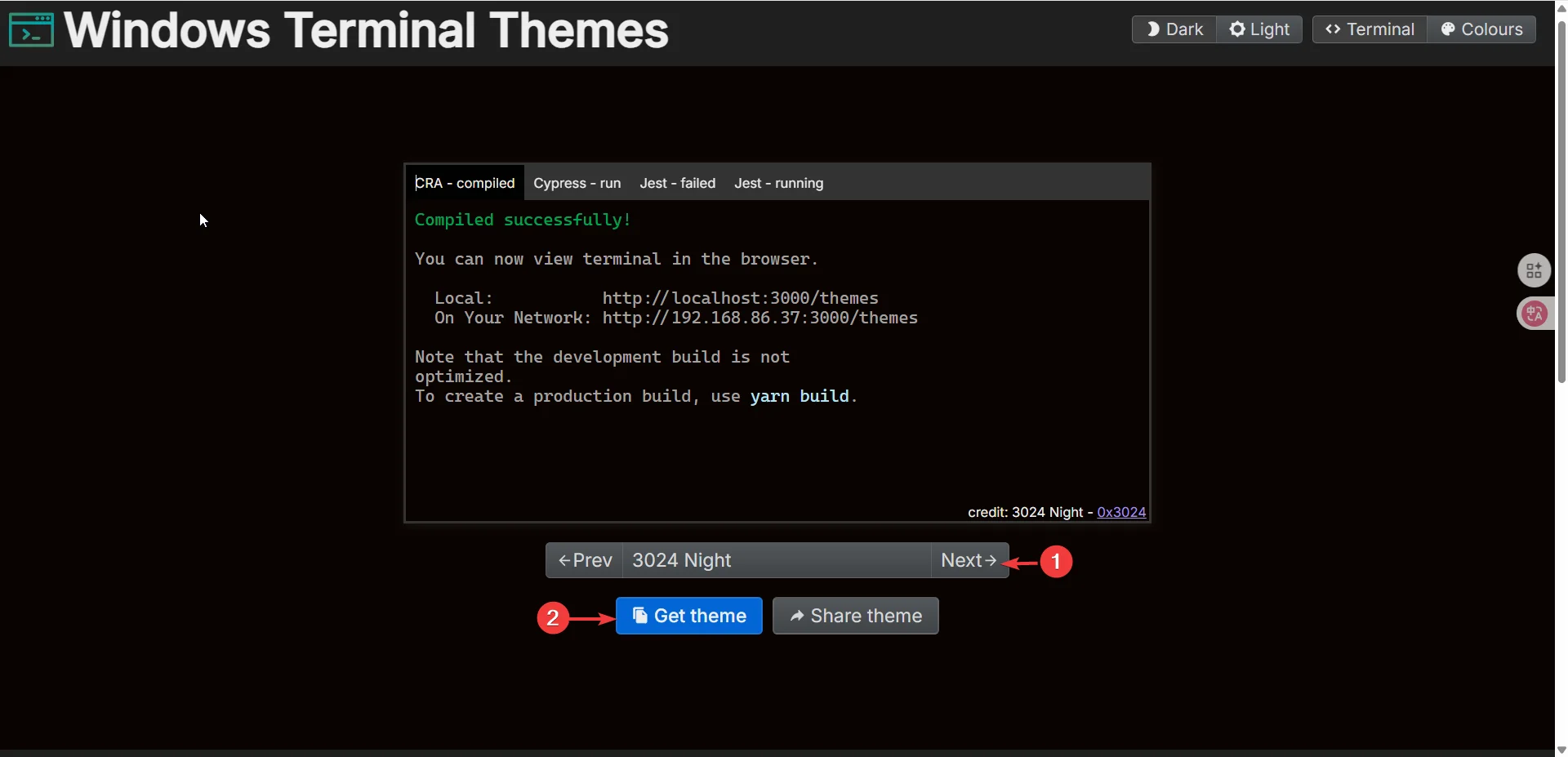Image resolution: width=1568 pixels, height=757 pixels.
Task: Open the CRA - compiled tab
Action: click(465, 183)
